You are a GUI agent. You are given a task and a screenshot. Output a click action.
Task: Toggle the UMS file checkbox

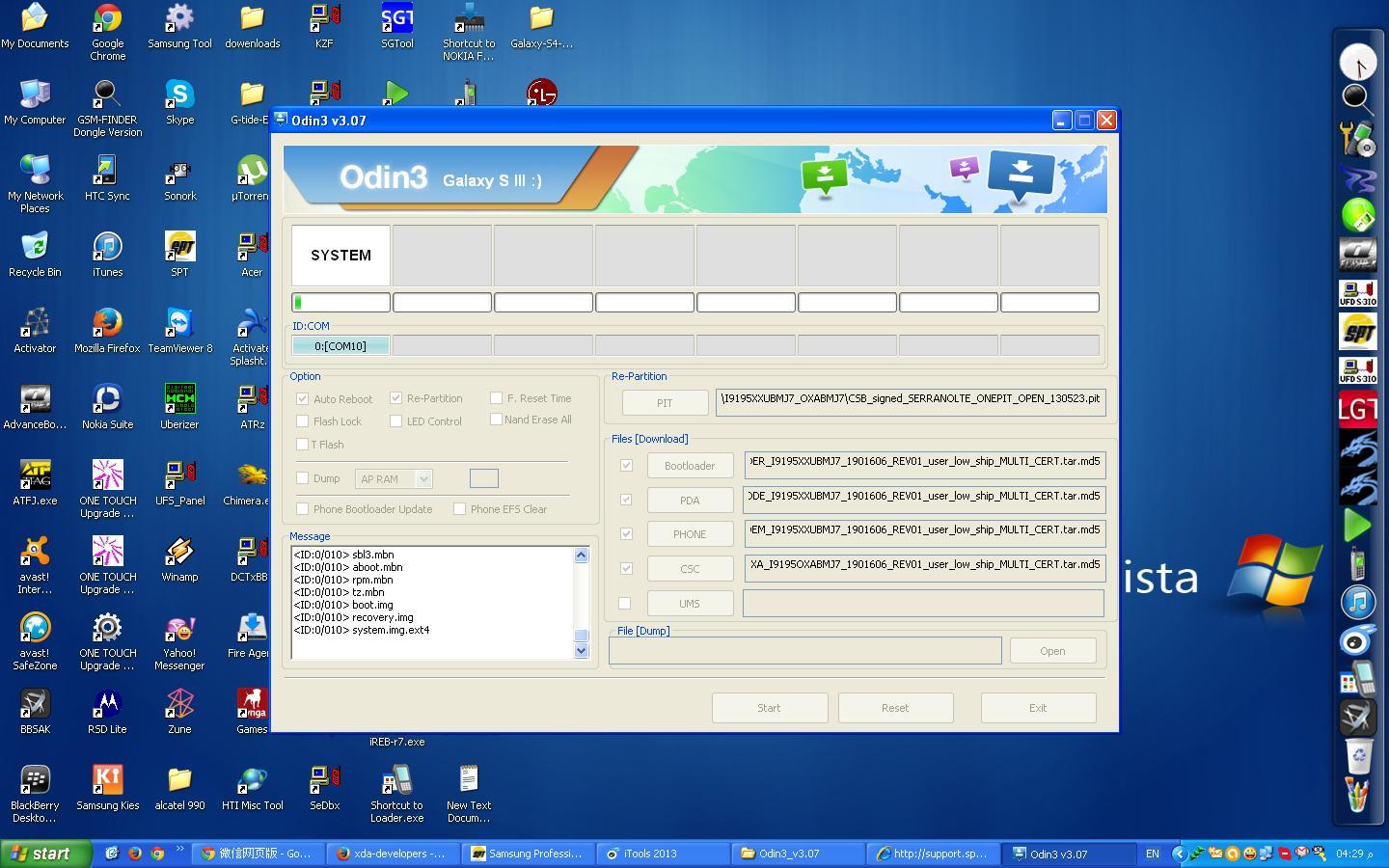tap(624, 604)
